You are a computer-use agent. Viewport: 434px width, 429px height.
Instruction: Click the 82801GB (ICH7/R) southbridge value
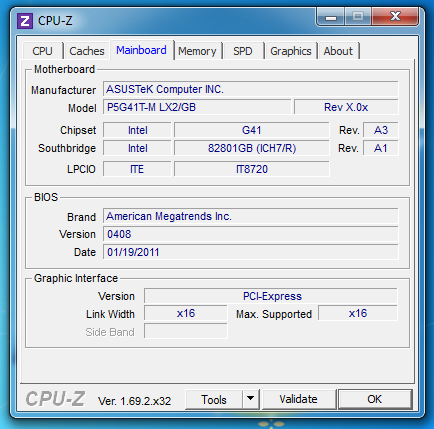point(251,148)
